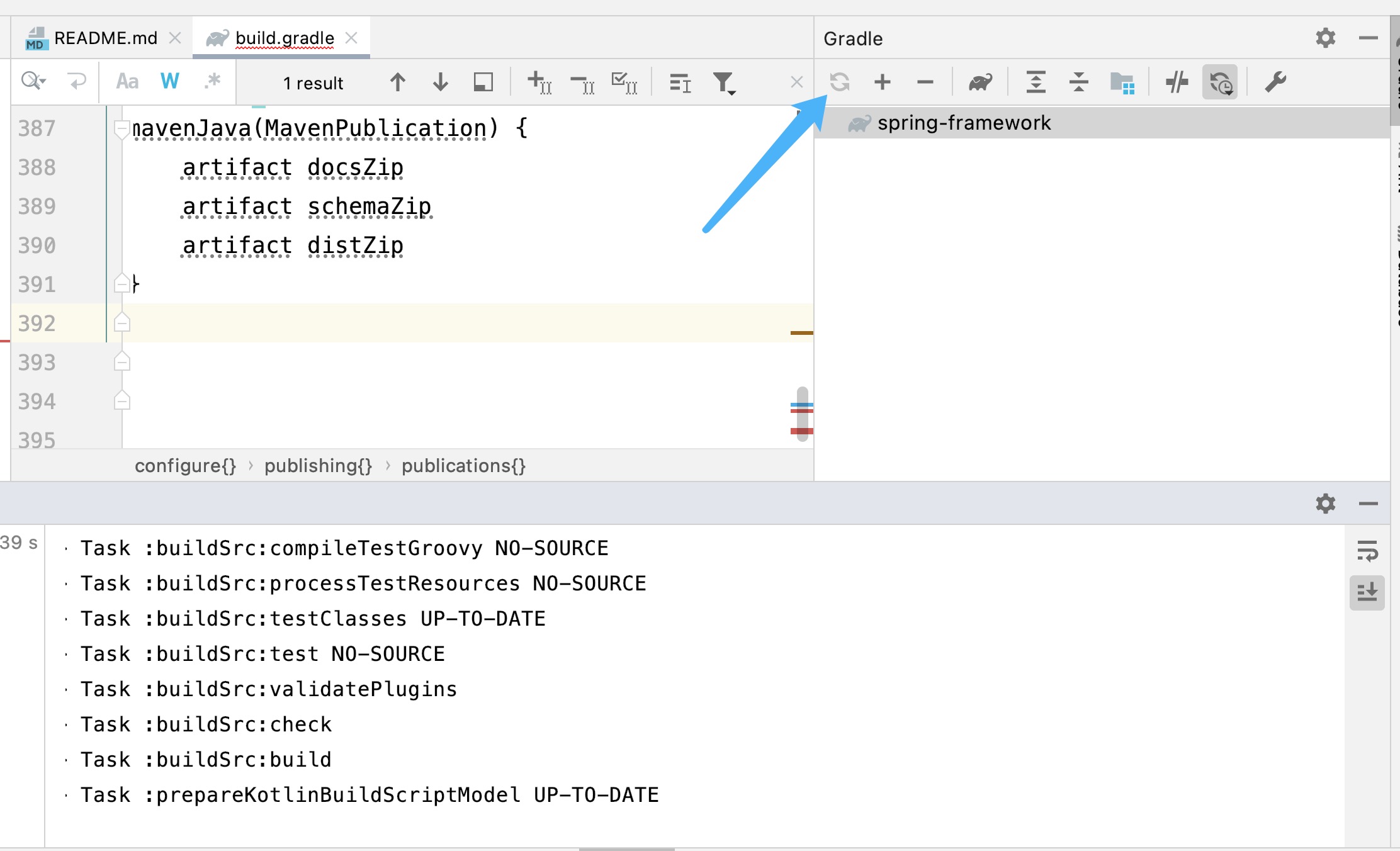Toggle auto-reload history icon in Gradle
1400x851 pixels.
point(1220,82)
